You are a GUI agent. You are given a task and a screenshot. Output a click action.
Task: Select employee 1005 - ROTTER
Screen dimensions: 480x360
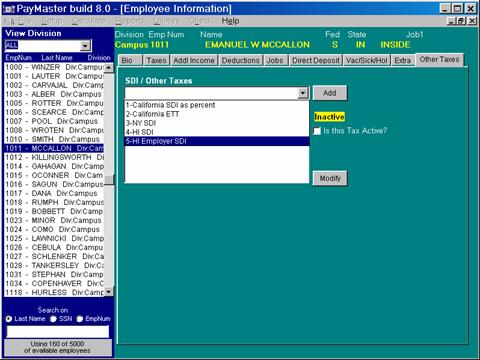coord(54,103)
